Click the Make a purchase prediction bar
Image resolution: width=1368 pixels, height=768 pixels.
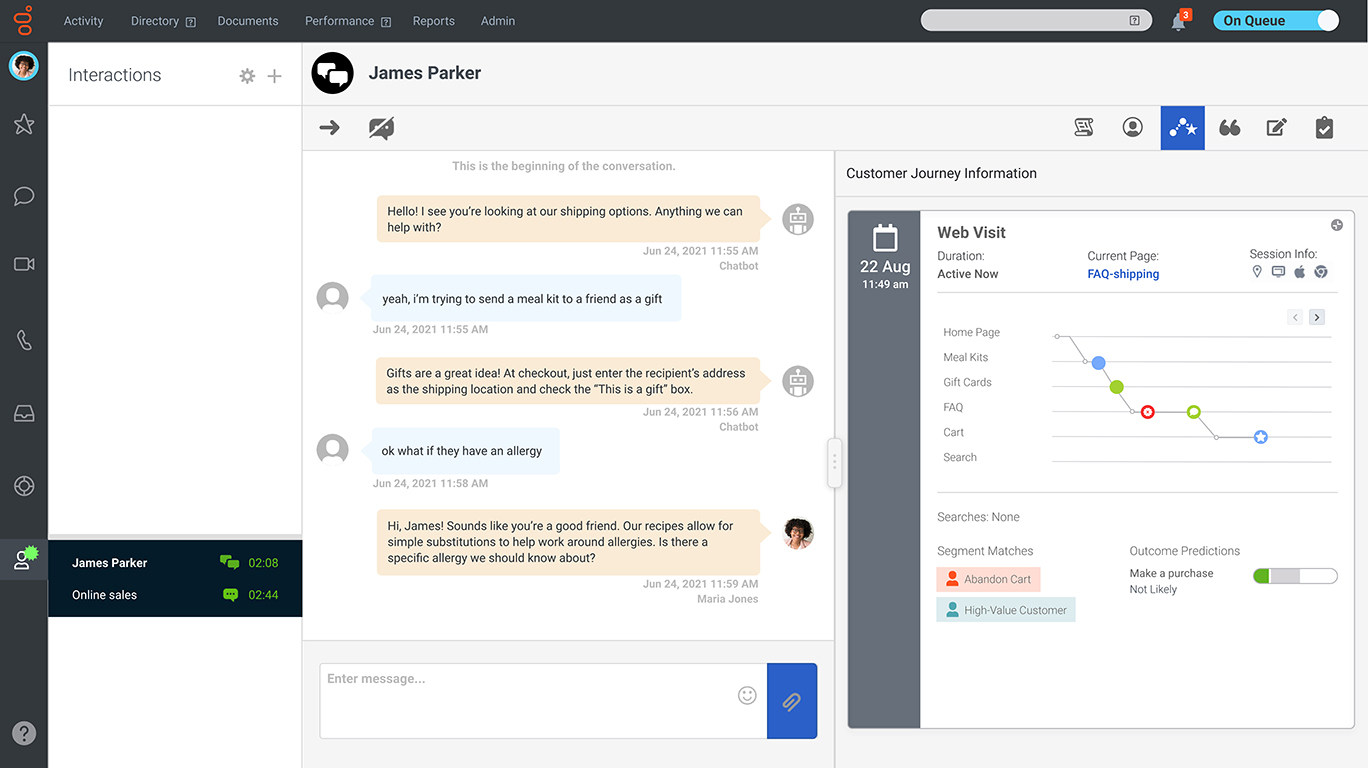[x=1294, y=576]
